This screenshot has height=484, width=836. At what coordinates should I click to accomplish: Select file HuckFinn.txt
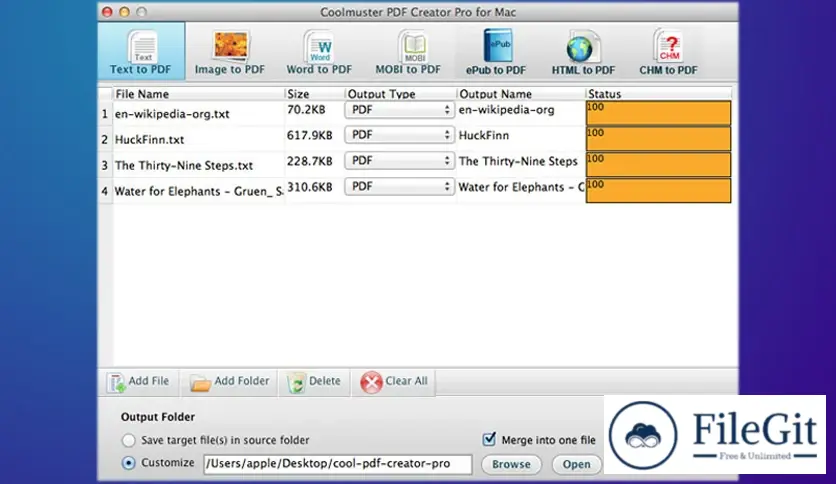coord(150,140)
